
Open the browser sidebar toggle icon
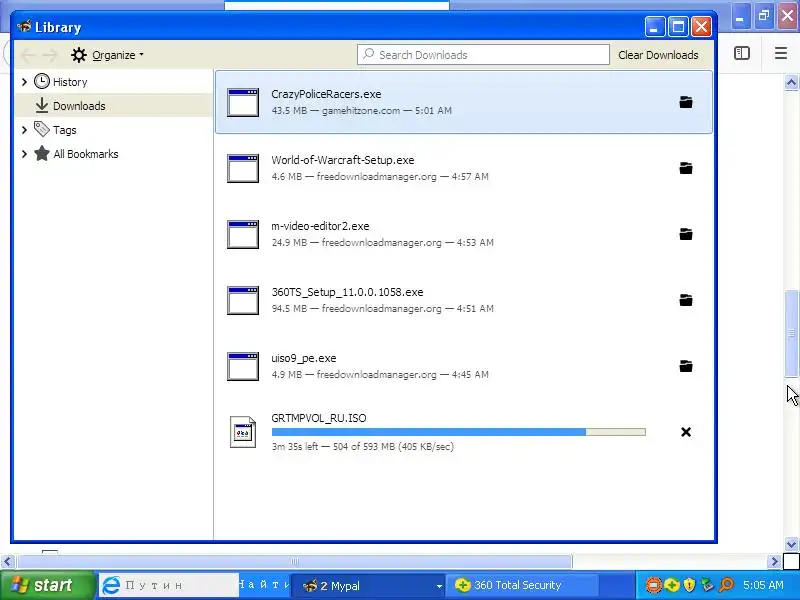click(x=742, y=53)
